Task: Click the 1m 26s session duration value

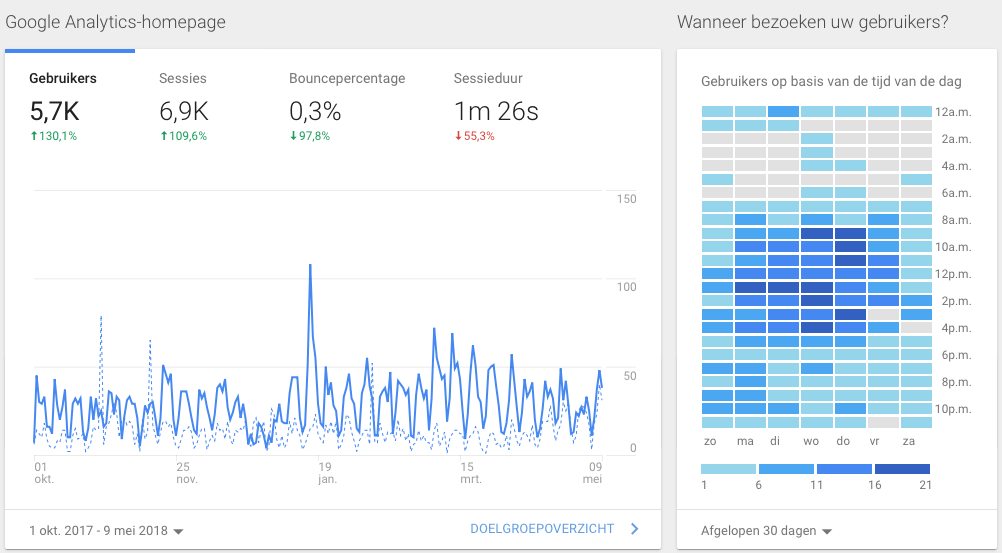Action: tap(496, 111)
